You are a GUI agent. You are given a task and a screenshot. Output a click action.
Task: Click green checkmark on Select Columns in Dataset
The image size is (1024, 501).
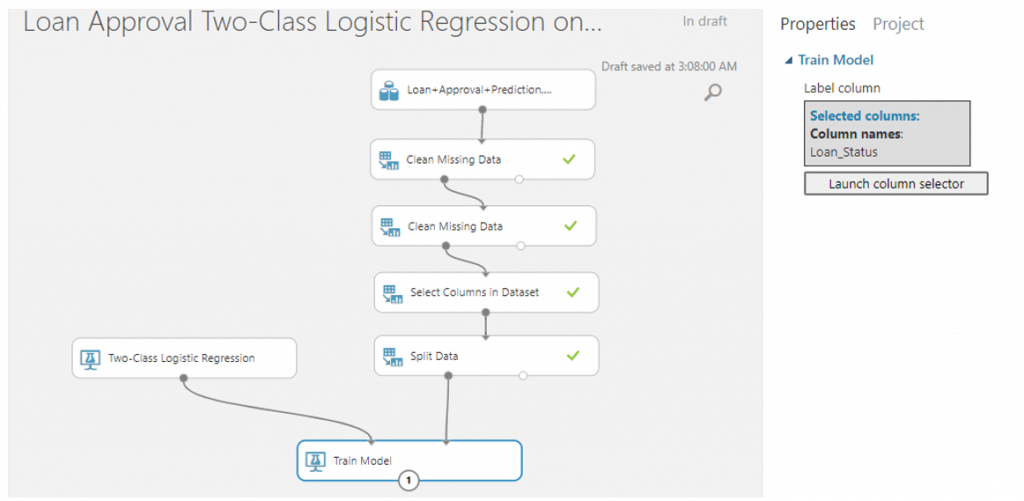point(573,292)
